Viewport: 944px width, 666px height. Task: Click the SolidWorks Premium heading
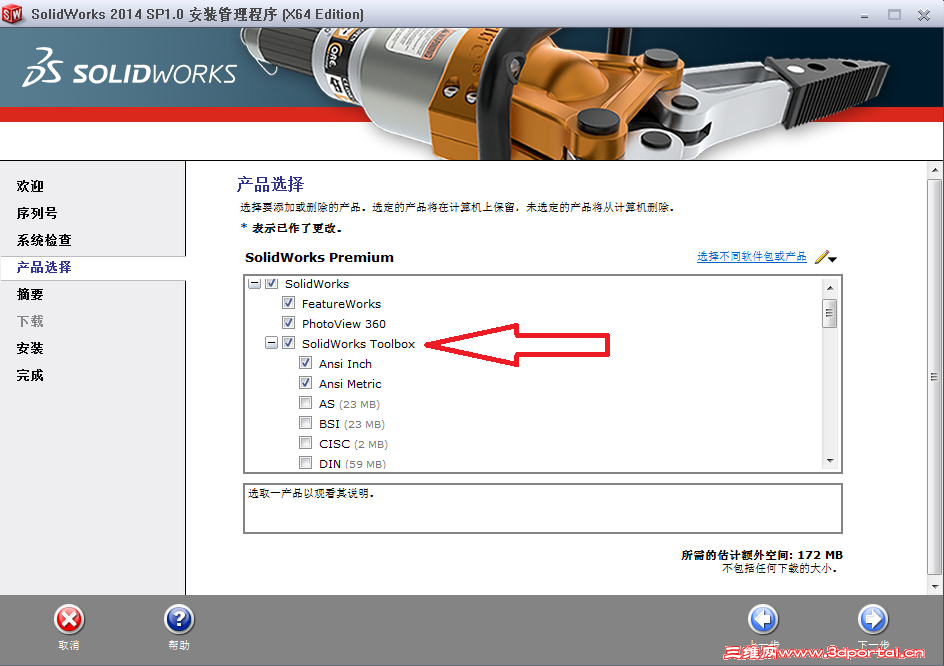319,257
